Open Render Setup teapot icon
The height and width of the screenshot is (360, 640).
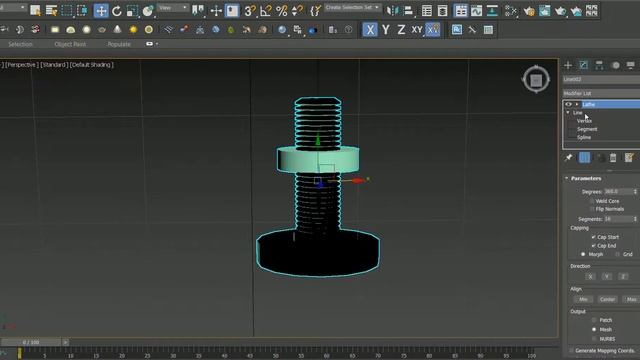[529, 11]
